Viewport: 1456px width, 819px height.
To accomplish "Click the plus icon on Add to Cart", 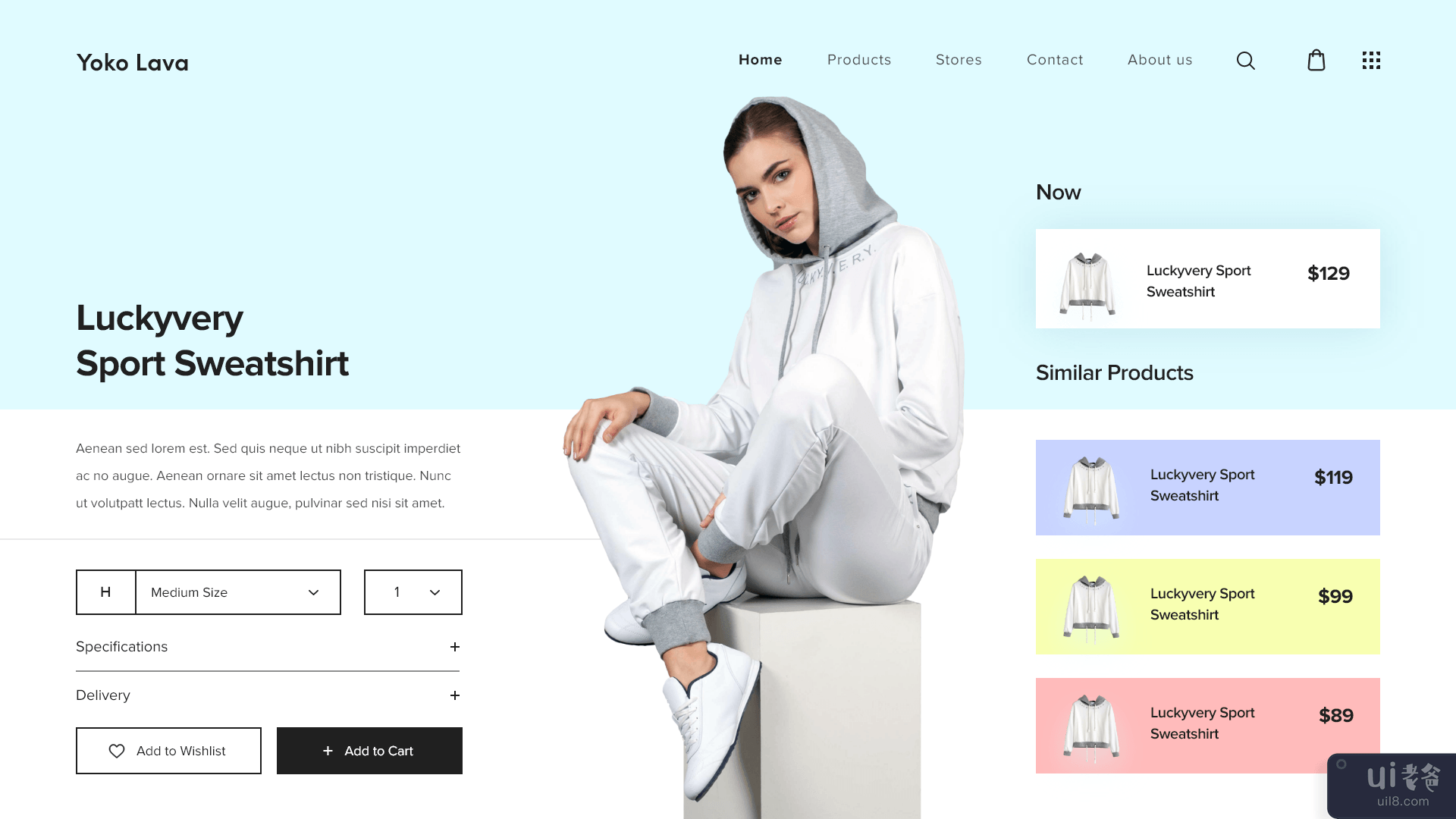I will click(x=328, y=750).
